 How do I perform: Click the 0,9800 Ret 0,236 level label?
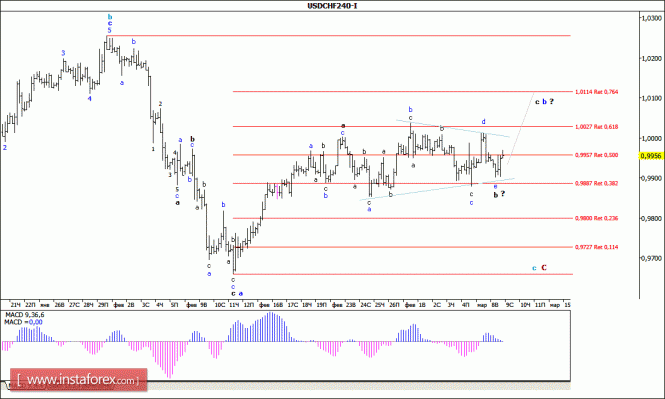pyautogui.click(x=596, y=218)
